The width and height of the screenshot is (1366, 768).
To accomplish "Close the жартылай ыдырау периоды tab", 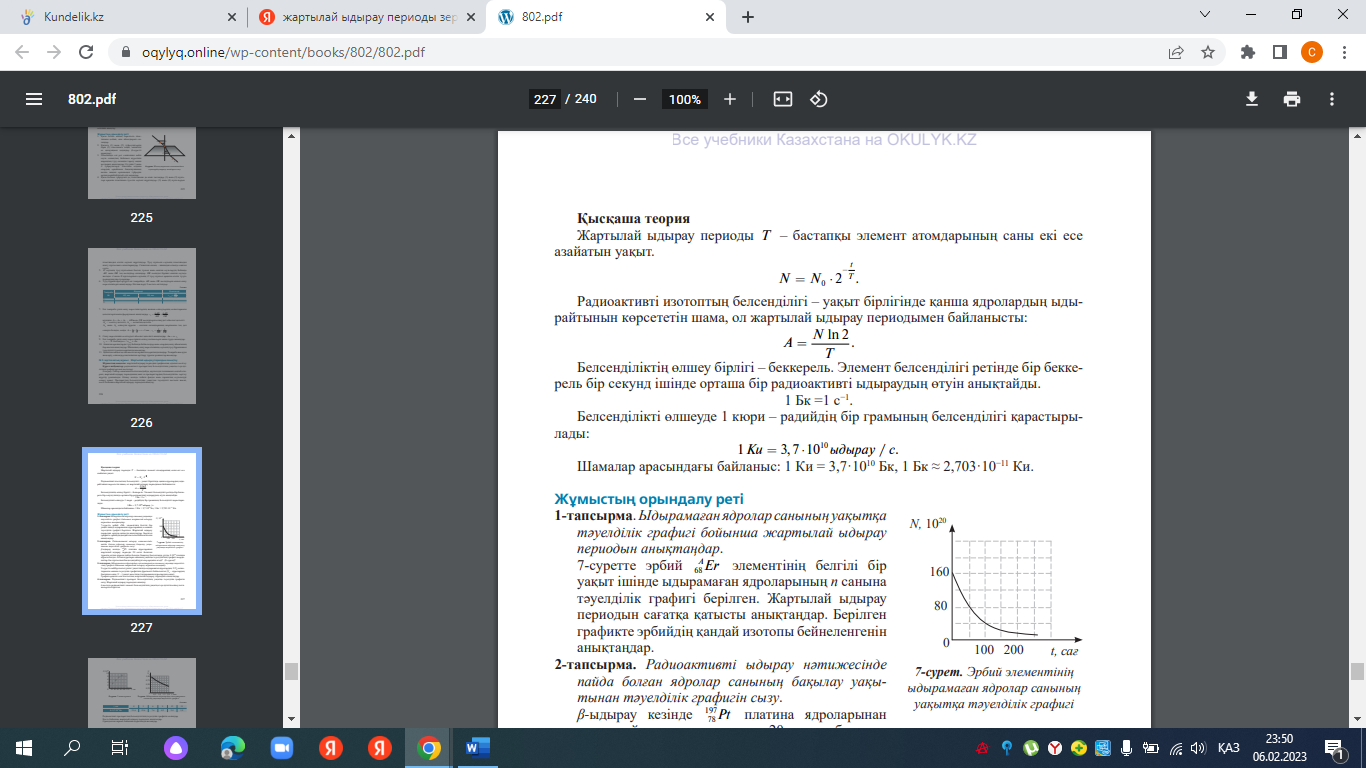I will coord(470,17).
